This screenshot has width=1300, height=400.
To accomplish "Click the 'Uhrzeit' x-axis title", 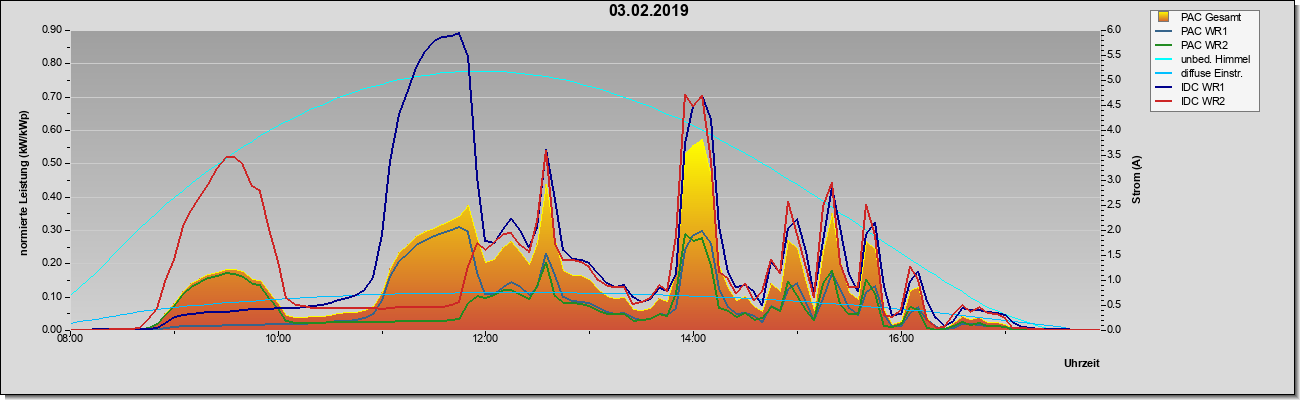I will (x=1081, y=364).
